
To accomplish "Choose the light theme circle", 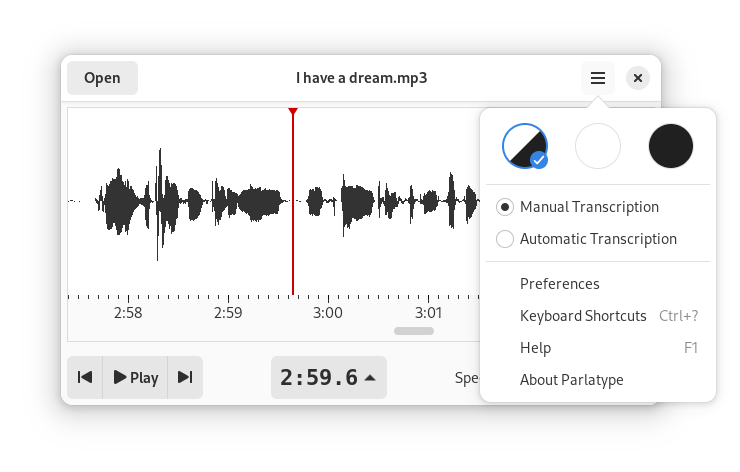I will coord(597,146).
